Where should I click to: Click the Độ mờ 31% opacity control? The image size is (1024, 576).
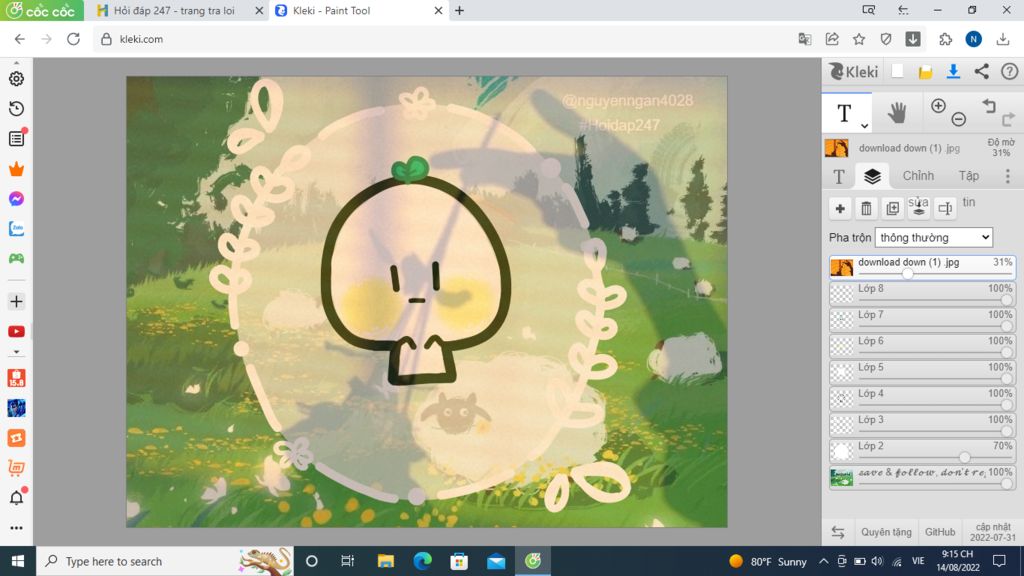(x=1000, y=148)
